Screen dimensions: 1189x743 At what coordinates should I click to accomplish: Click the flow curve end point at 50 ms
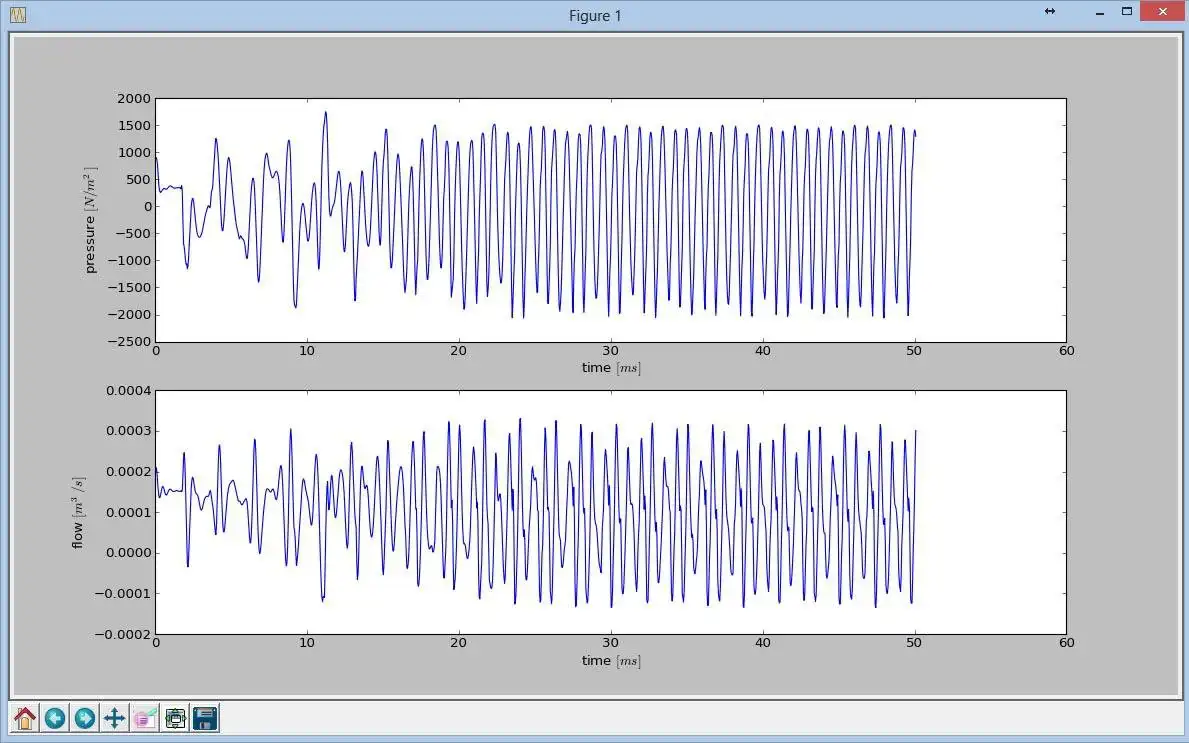click(915, 431)
